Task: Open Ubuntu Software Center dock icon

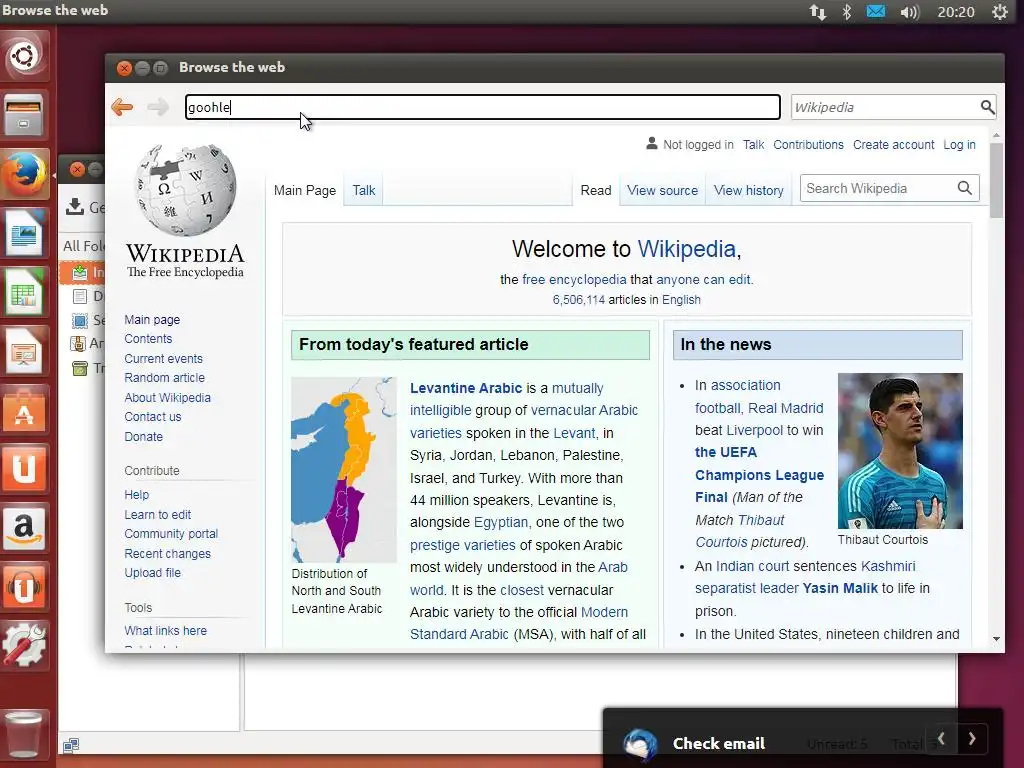Action: 24,409
